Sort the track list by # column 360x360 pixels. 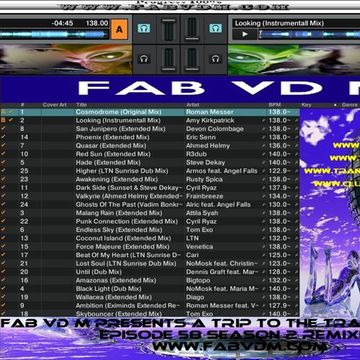(x=22, y=105)
